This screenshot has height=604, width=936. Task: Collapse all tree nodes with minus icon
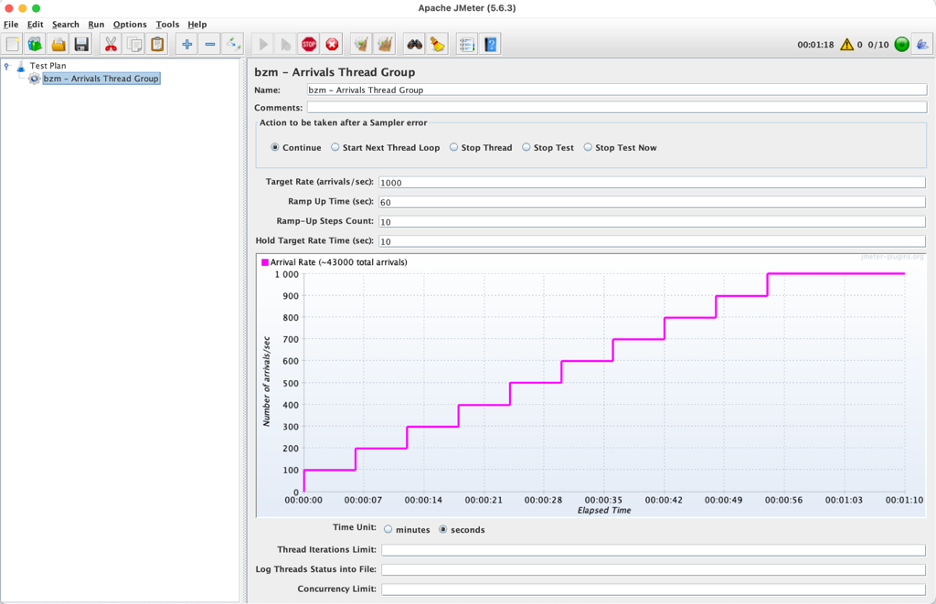coord(210,44)
